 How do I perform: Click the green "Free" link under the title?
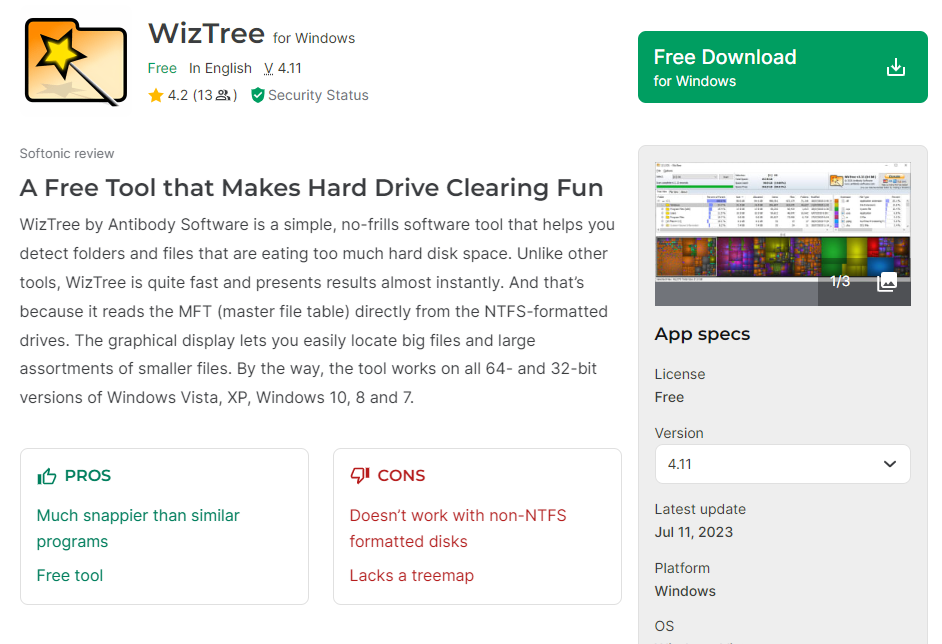coord(162,68)
